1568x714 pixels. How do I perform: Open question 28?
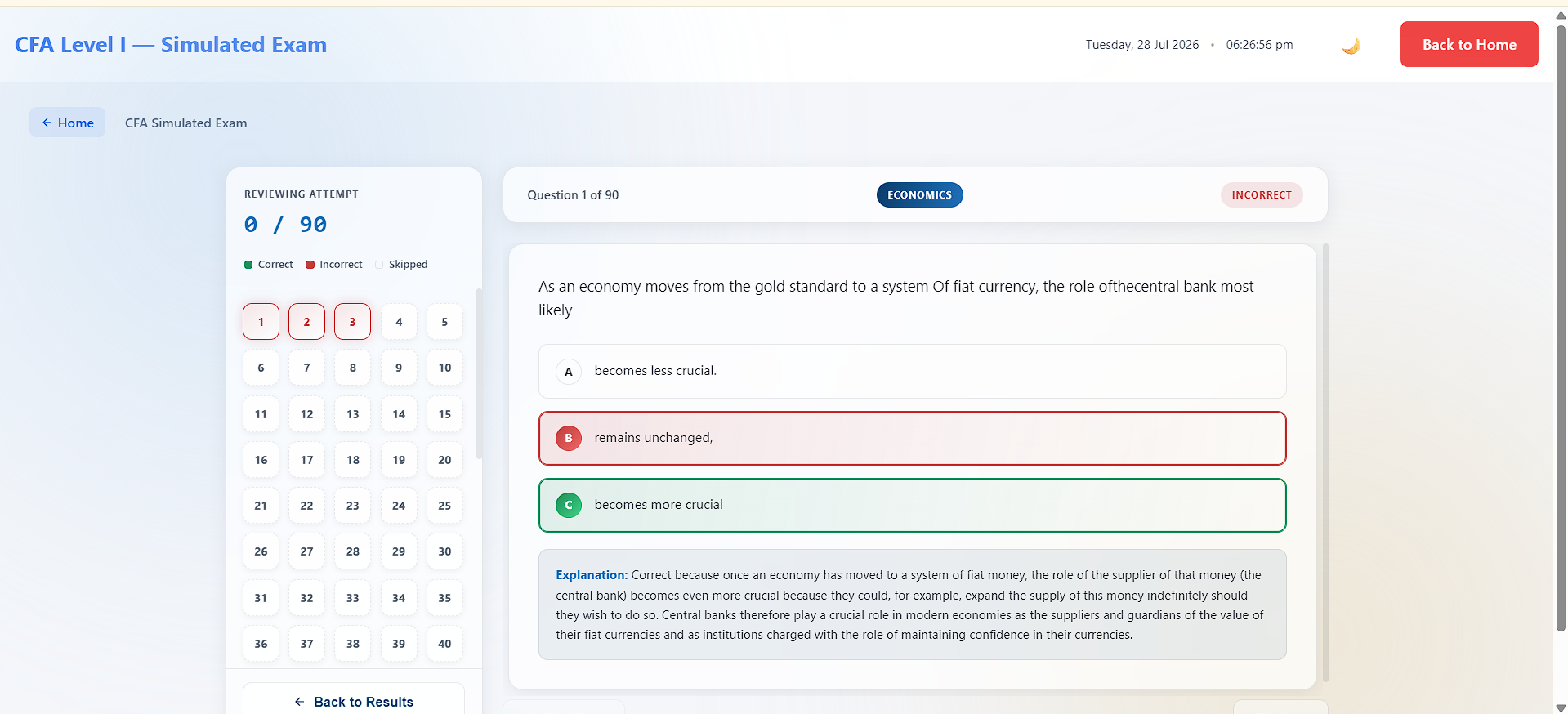[x=352, y=551]
